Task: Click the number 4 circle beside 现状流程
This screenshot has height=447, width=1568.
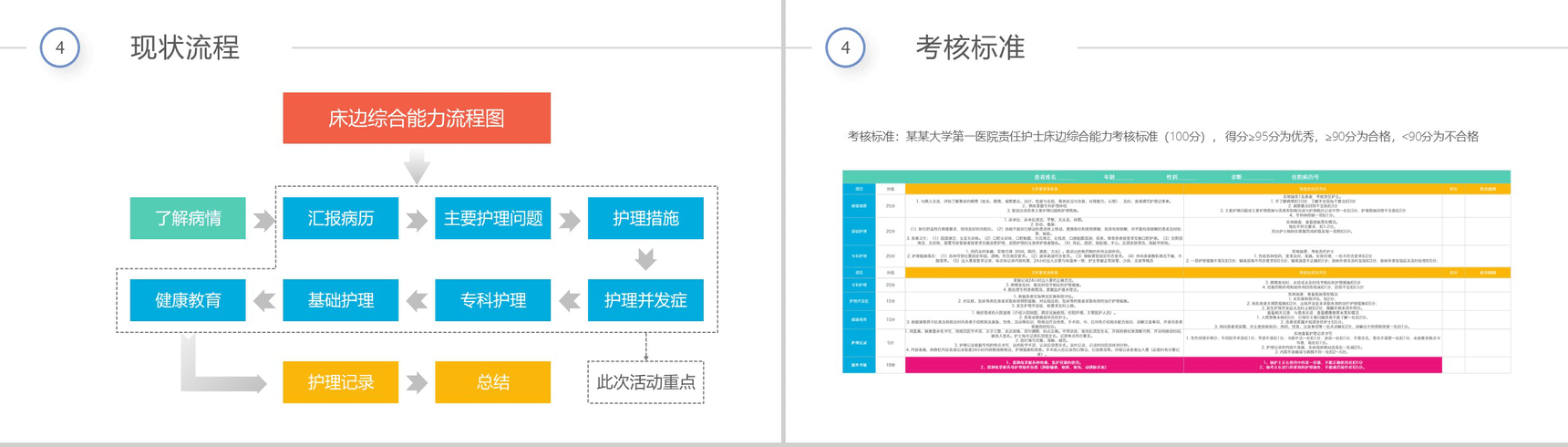Action: click(x=60, y=47)
